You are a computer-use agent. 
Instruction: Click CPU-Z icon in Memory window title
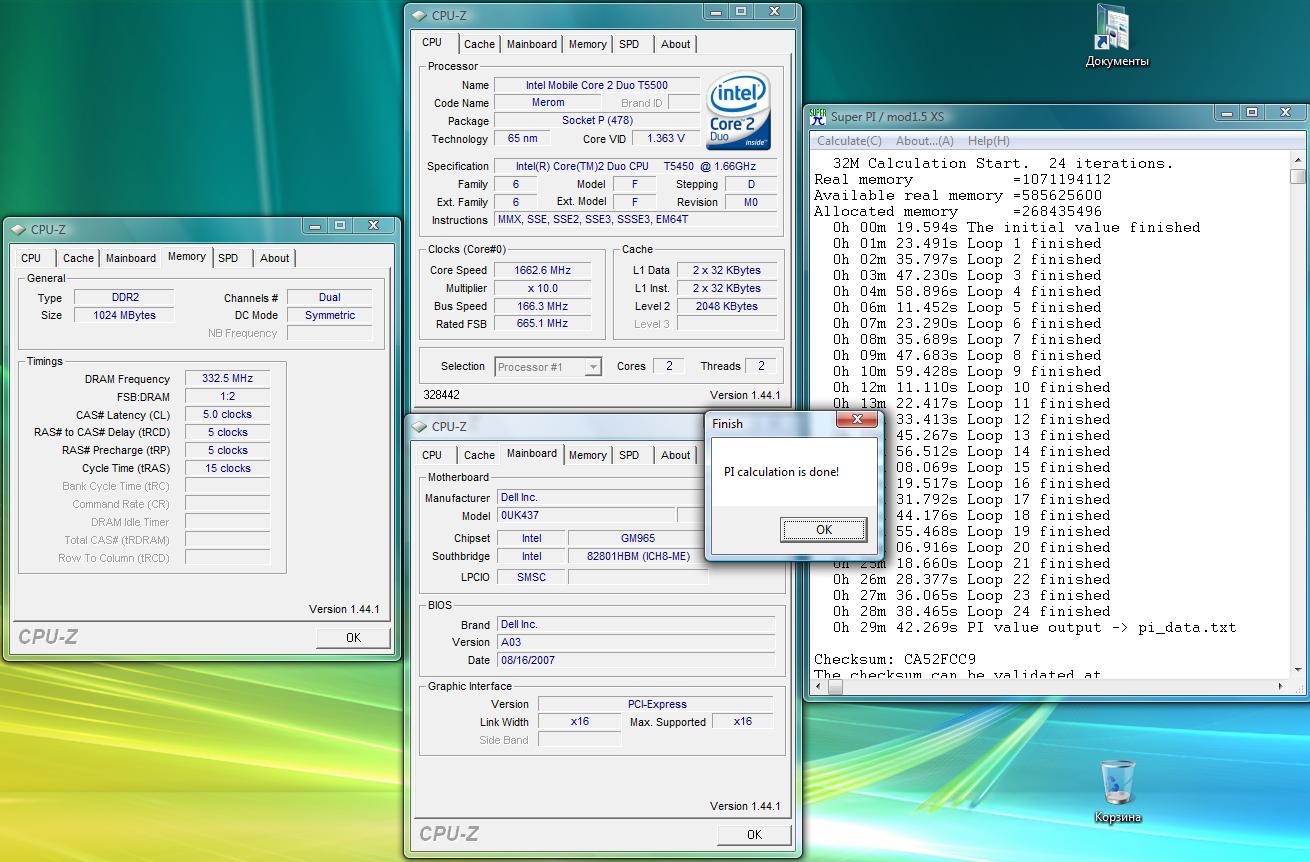18,228
